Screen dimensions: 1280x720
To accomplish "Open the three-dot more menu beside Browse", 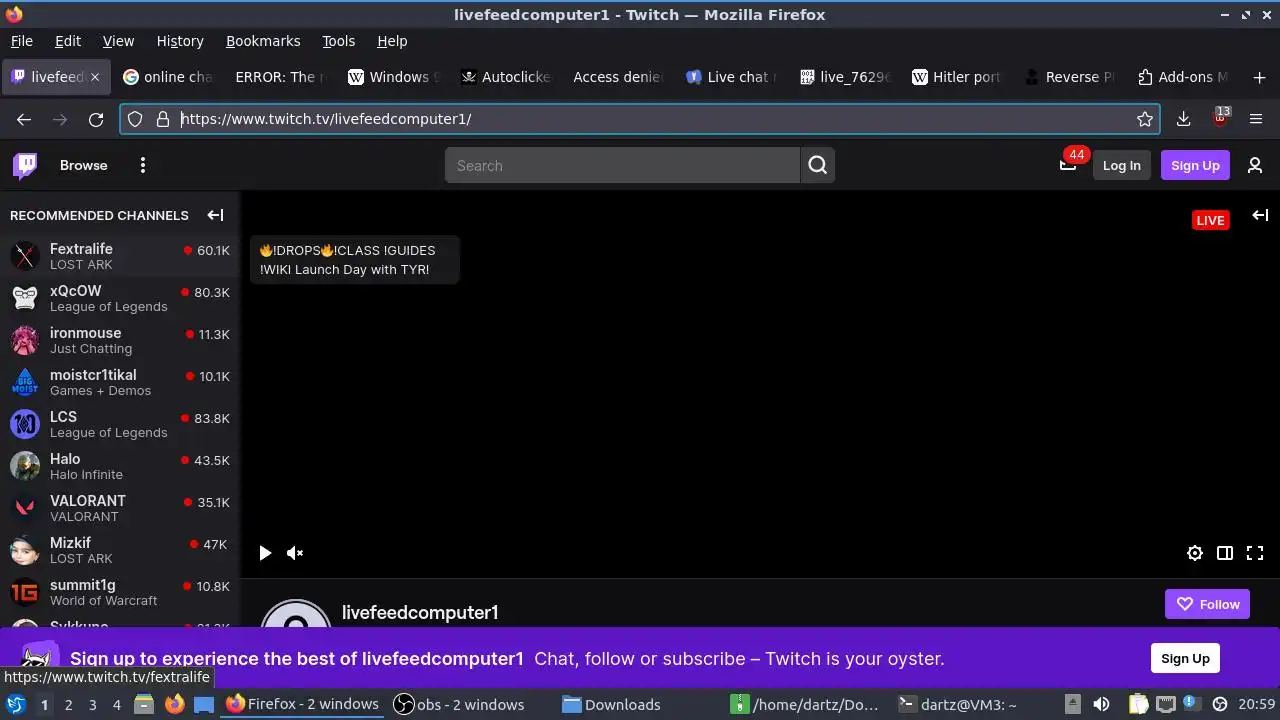I will point(143,165).
